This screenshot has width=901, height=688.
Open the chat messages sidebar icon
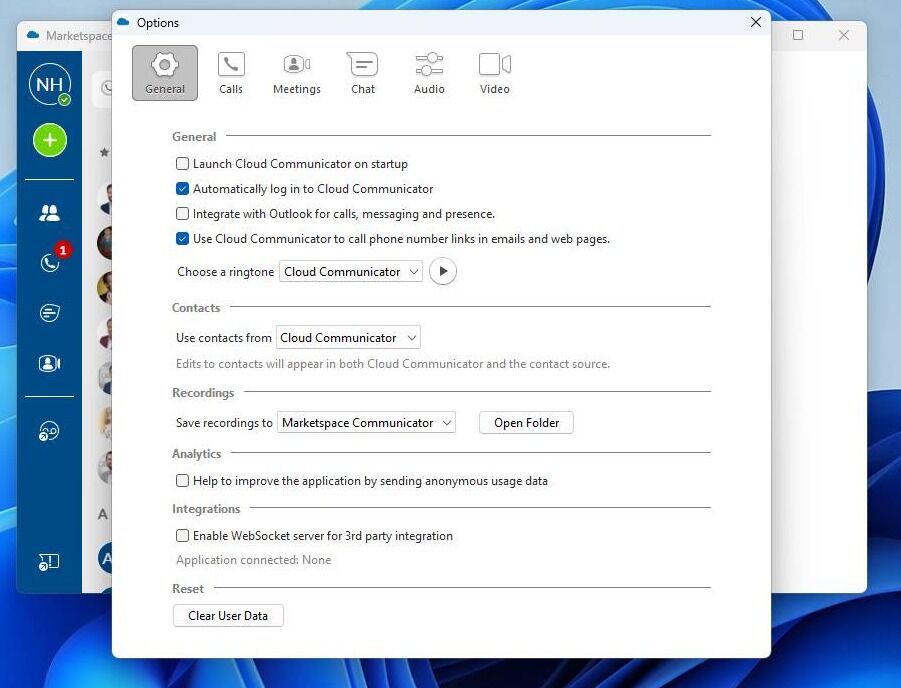[49, 313]
